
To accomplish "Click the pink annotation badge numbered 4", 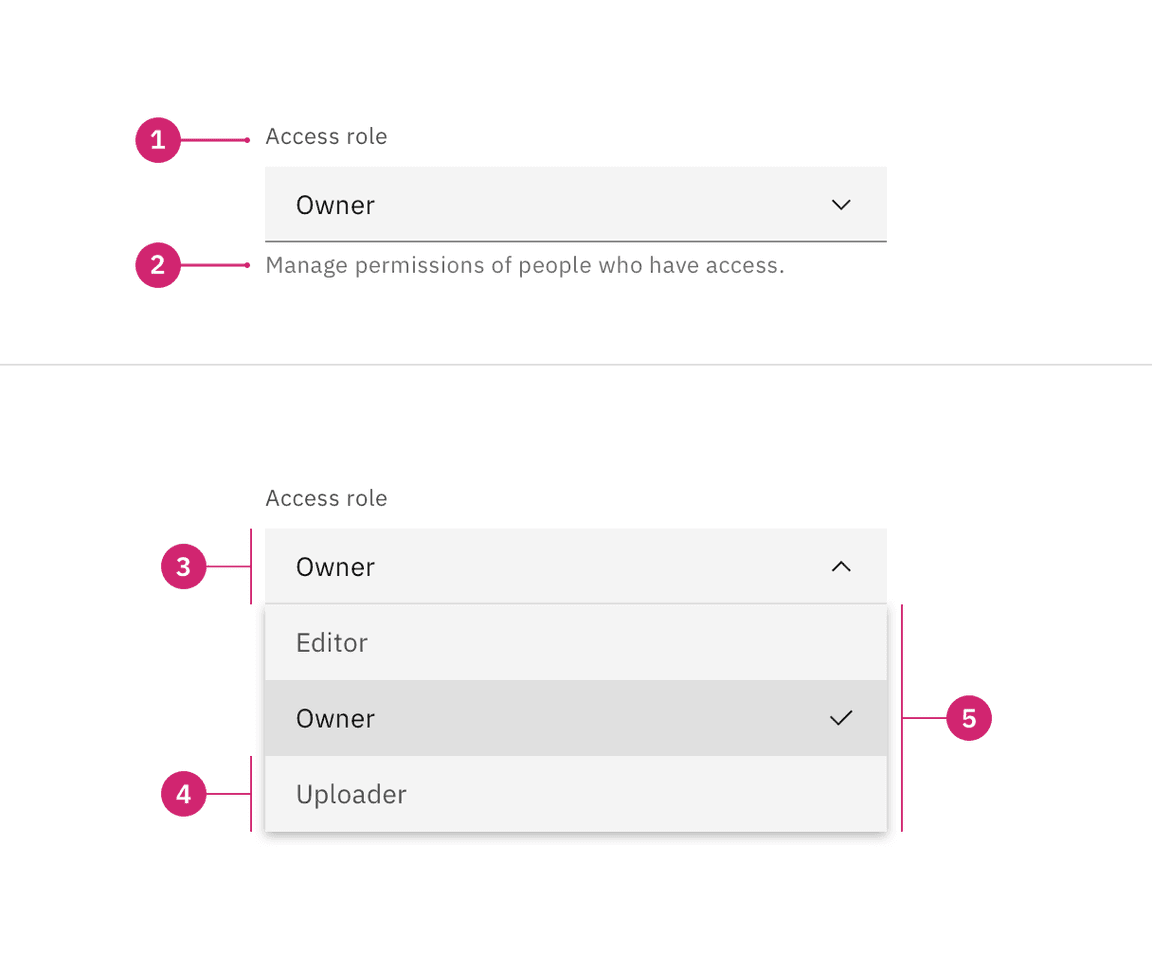I will 184,794.
